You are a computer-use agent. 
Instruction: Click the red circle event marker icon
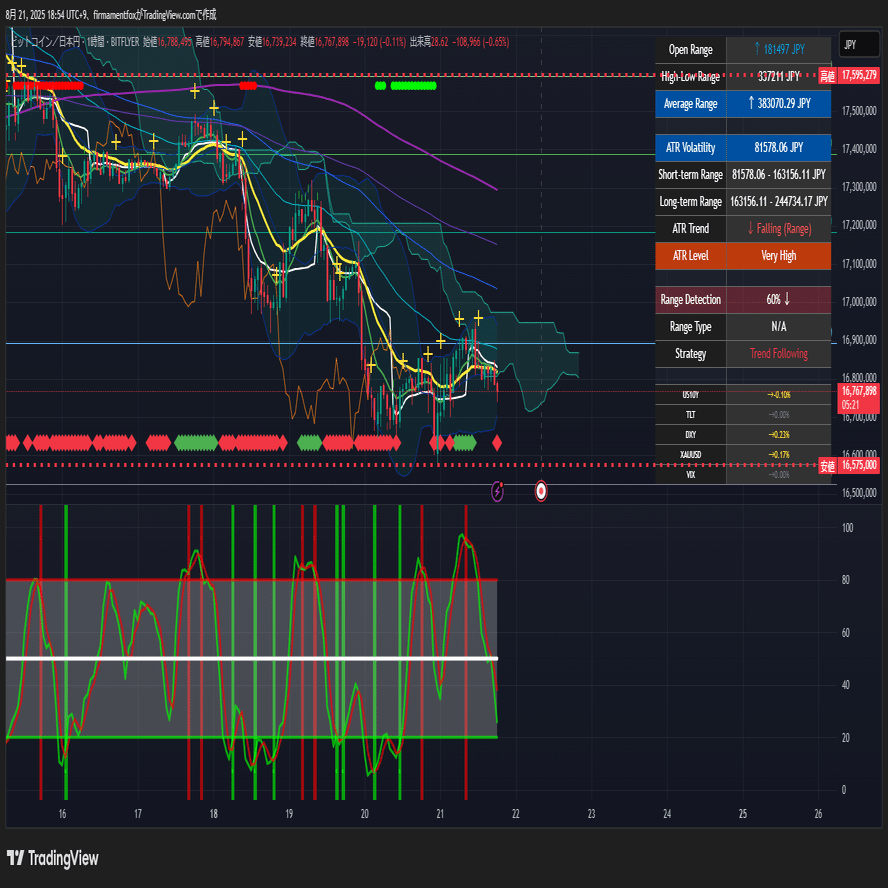tap(541, 491)
